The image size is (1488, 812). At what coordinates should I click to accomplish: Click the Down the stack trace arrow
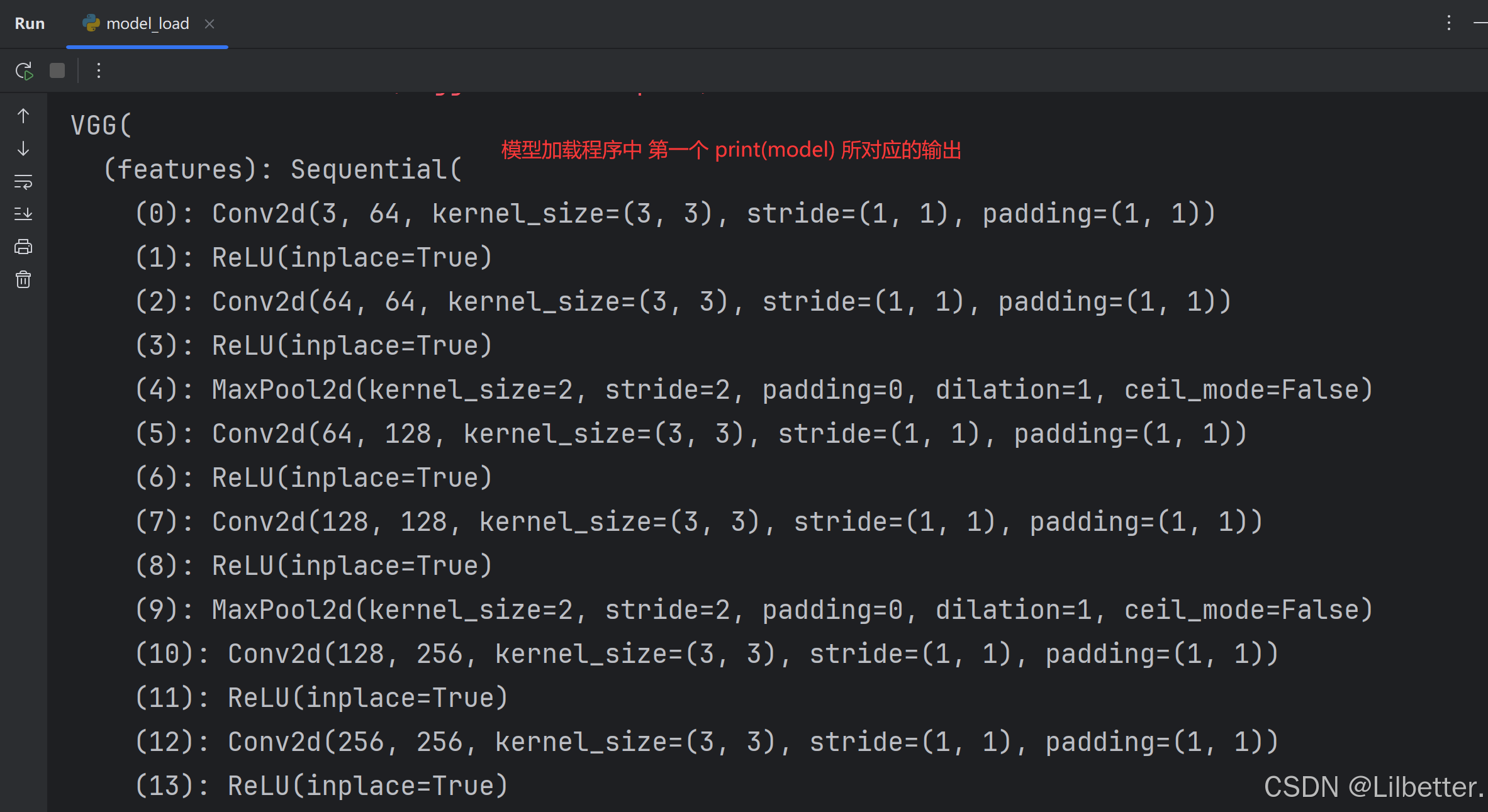(x=23, y=149)
